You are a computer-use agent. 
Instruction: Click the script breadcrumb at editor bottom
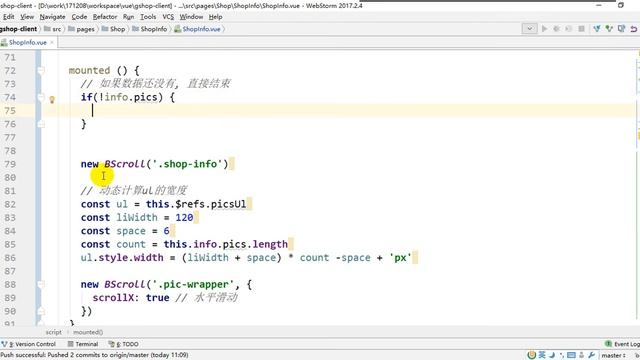(x=53, y=332)
